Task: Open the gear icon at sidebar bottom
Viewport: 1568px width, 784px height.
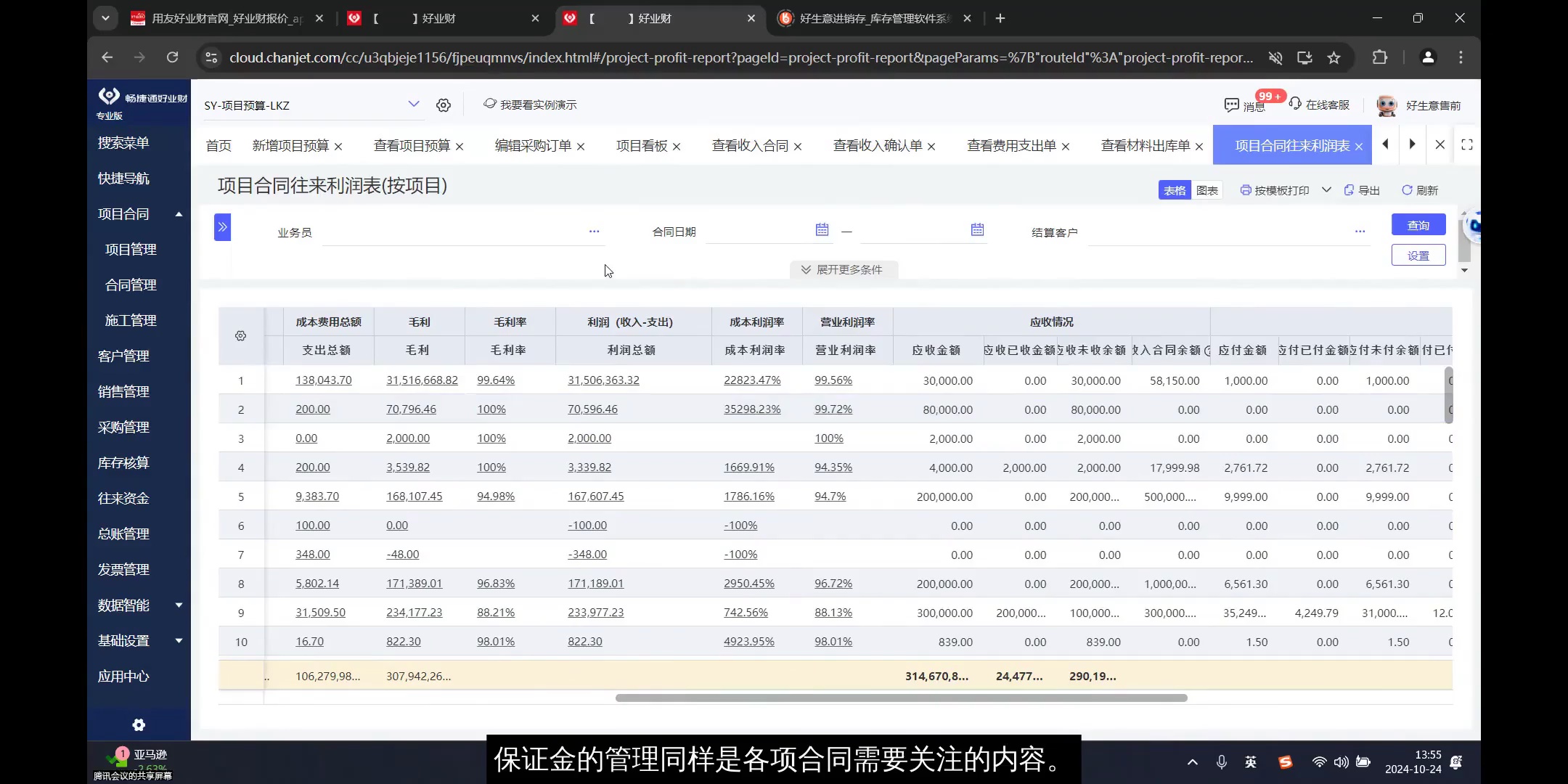Action: click(138, 724)
